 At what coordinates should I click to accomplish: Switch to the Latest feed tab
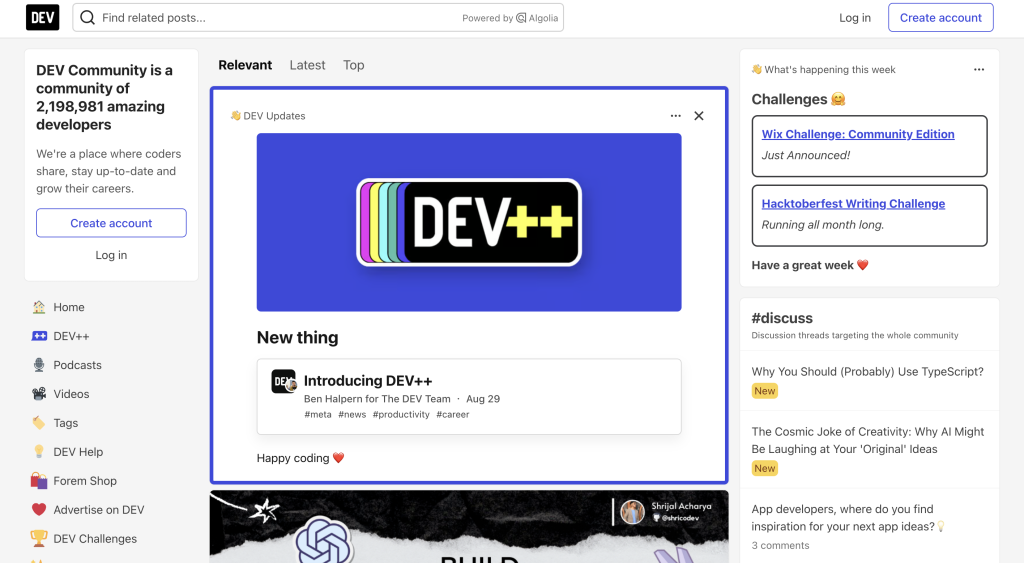(307, 65)
